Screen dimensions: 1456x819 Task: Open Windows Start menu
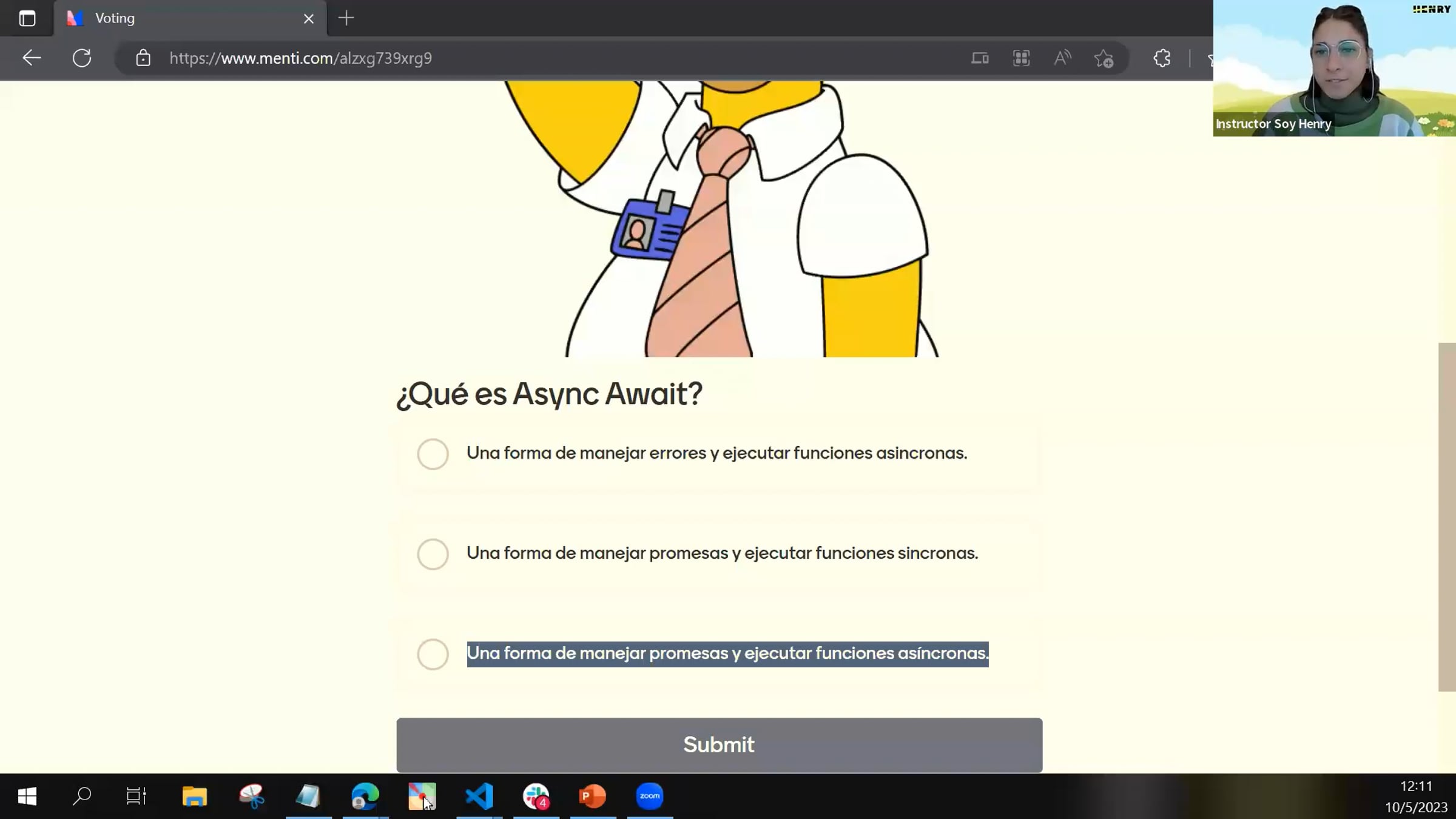[x=27, y=796]
